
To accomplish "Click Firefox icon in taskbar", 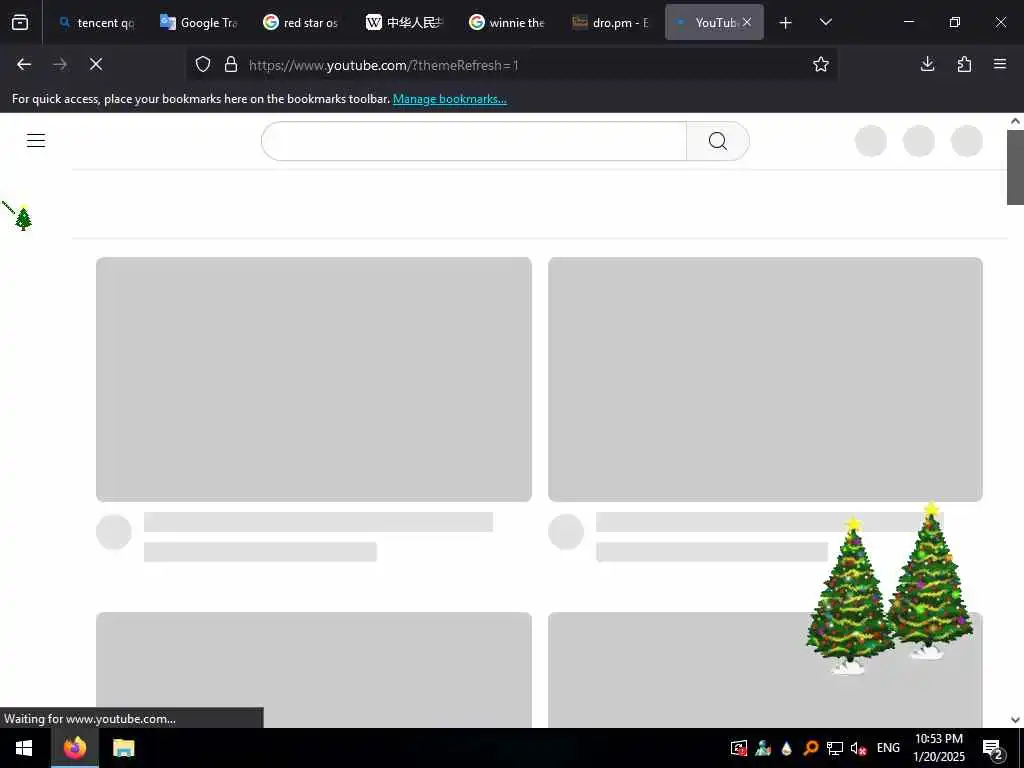I will 74,748.
